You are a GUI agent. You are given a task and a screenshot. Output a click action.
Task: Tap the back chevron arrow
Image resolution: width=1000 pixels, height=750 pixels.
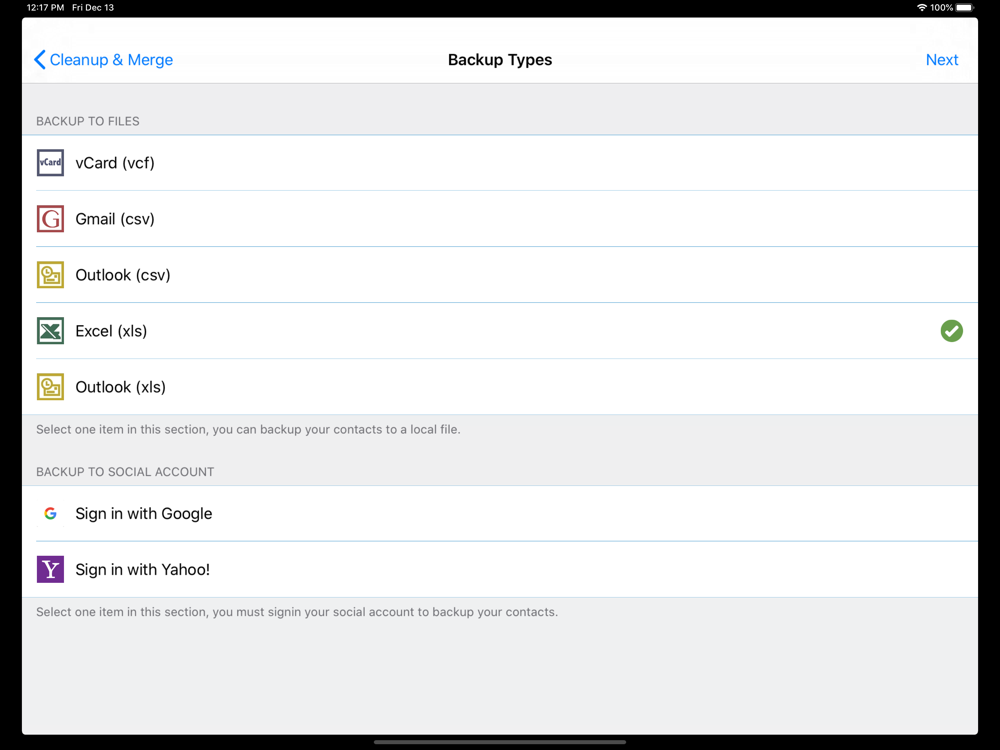(40, 60)
